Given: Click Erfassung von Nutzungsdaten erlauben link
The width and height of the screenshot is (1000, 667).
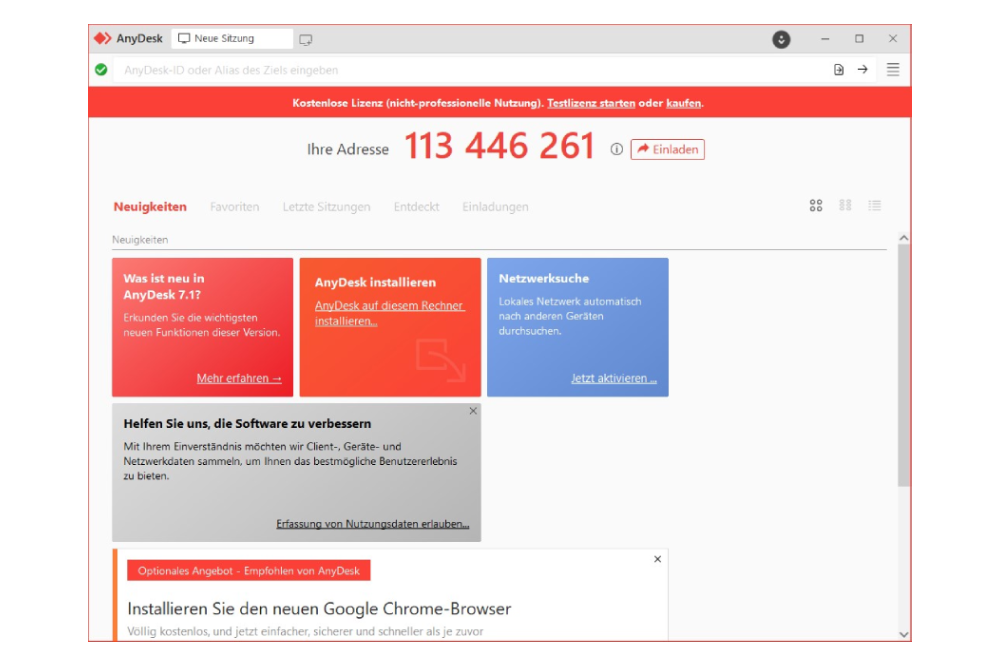Looking at the screenshot, I should [x=372, y=524].
